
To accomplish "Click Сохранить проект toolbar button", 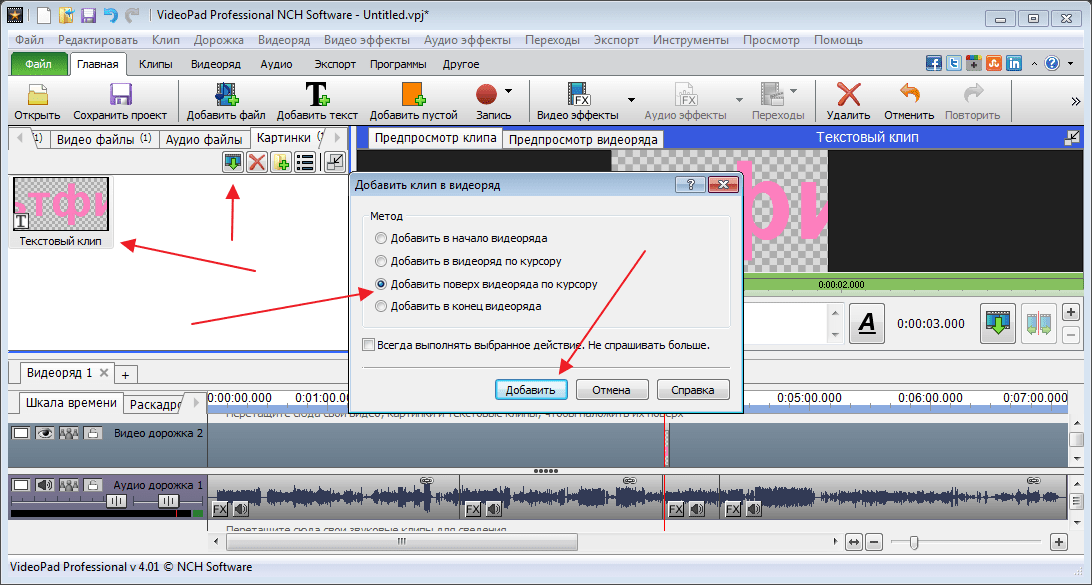I will tap(120, 102).
